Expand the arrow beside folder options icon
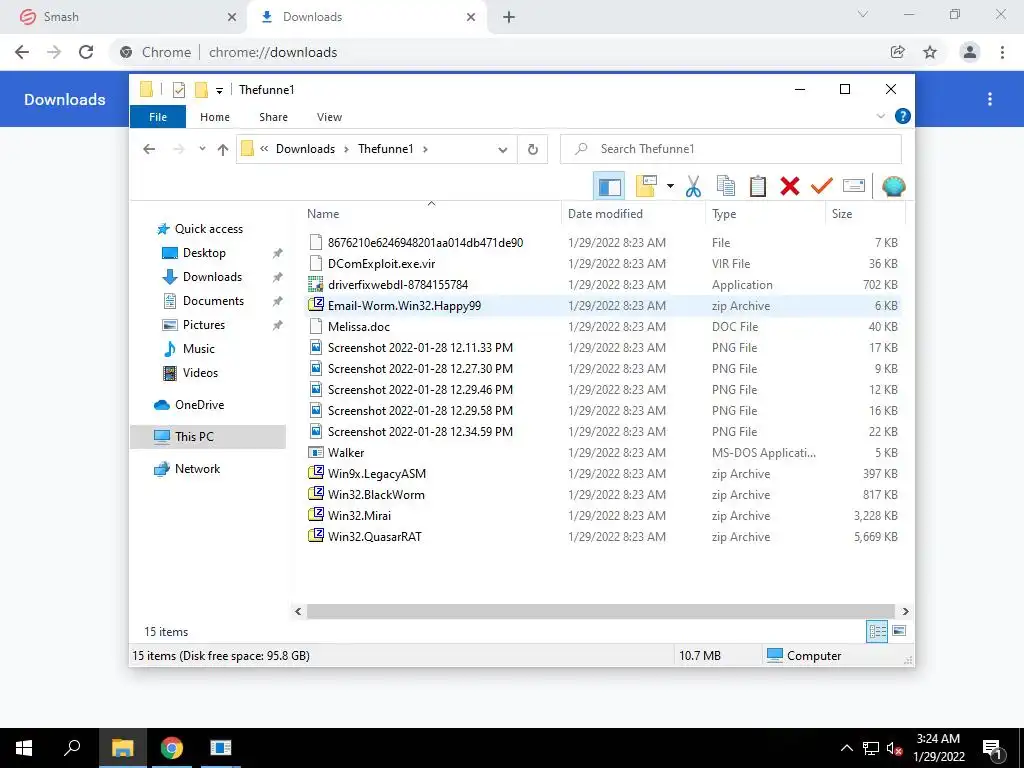This screenshot has height=768, width=1024. tap(670, 186)
